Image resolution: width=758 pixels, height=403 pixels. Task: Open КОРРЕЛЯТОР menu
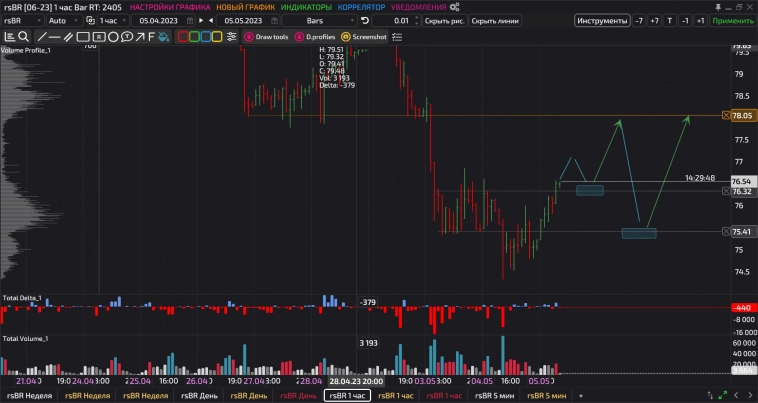362,7
